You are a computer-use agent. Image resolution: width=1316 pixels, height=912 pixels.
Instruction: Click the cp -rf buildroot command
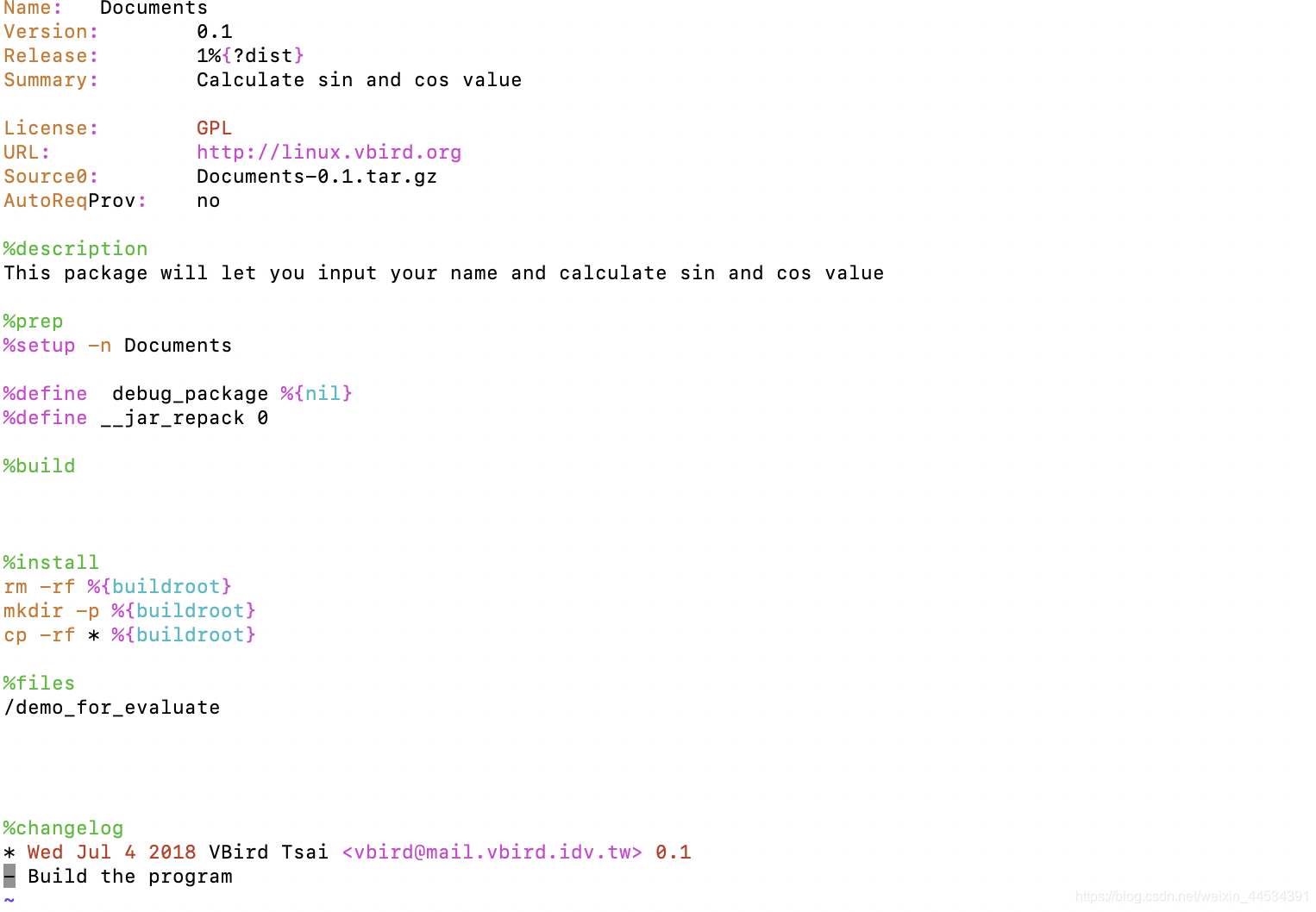pos(129,635)
